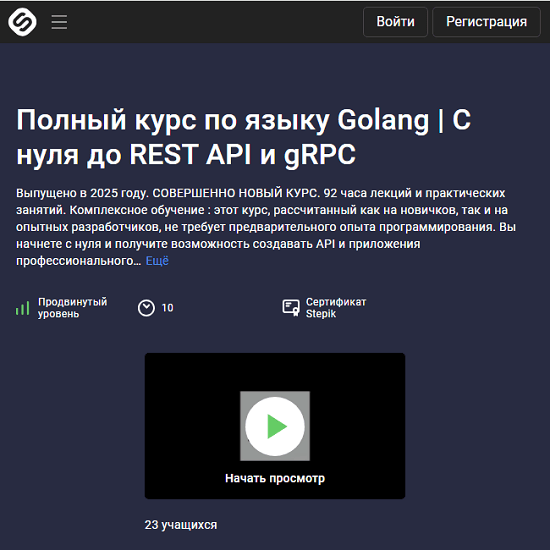Click the word профессионального before the Ещё link

79,261
